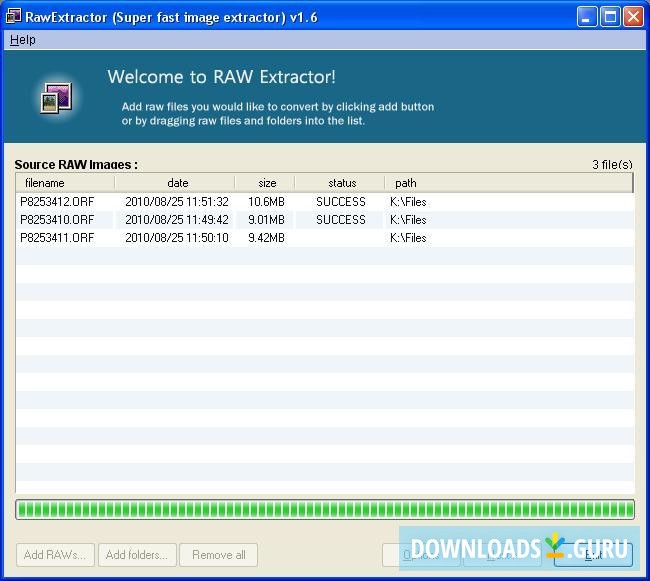The image size is (650, 581).
Task: Sort list by date column header
Action: (175, 183)
